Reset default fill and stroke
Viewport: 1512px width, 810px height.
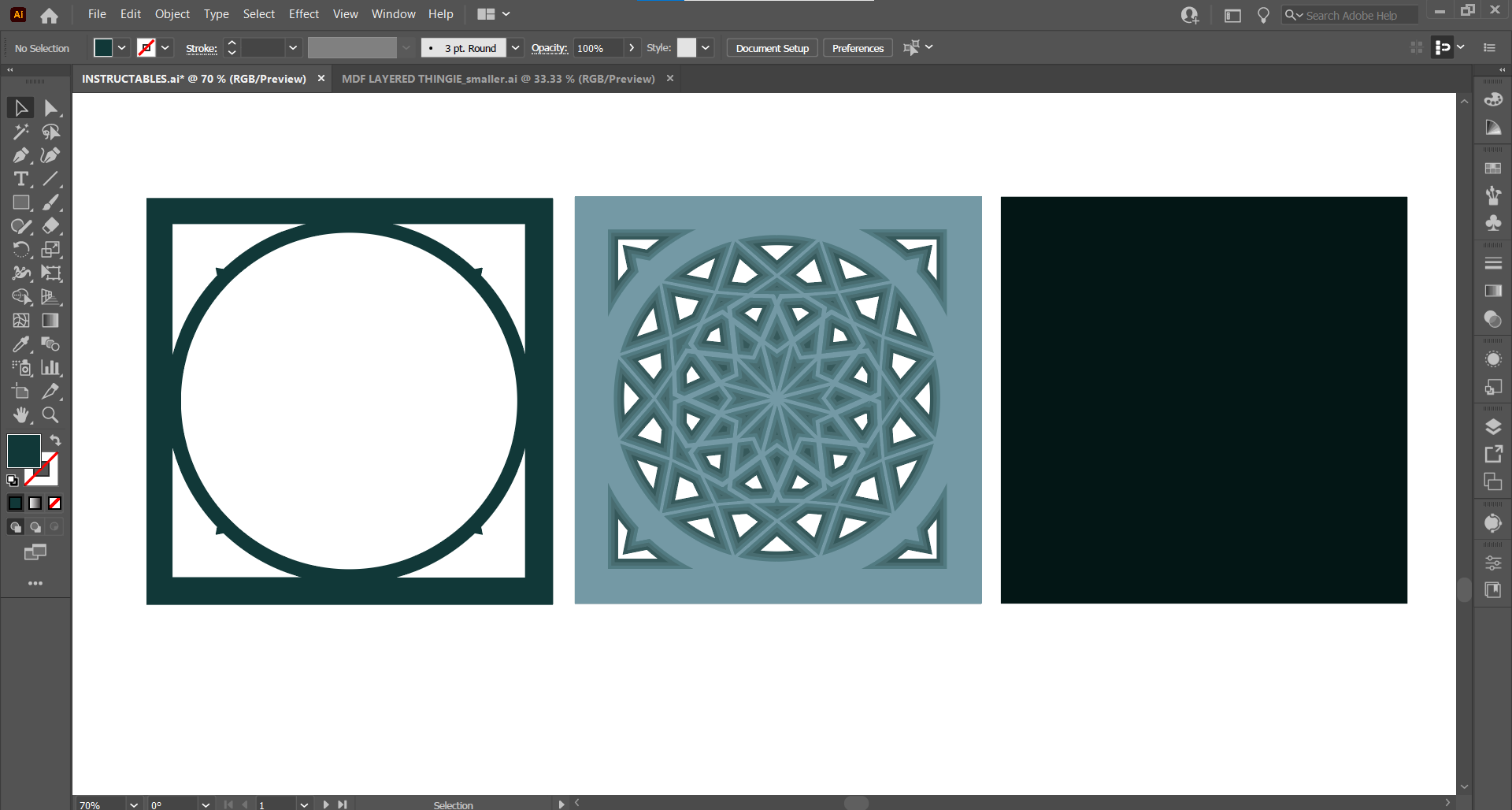click(13, 480)
